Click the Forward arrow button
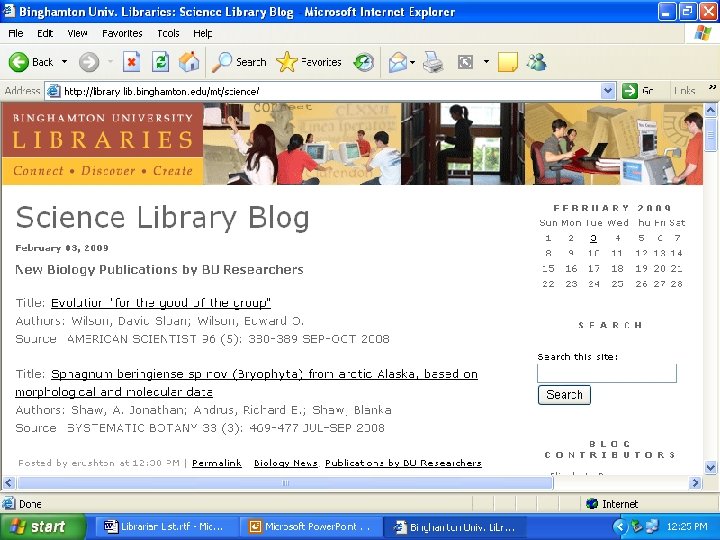720x540 pixels. [x=89, y=62]
